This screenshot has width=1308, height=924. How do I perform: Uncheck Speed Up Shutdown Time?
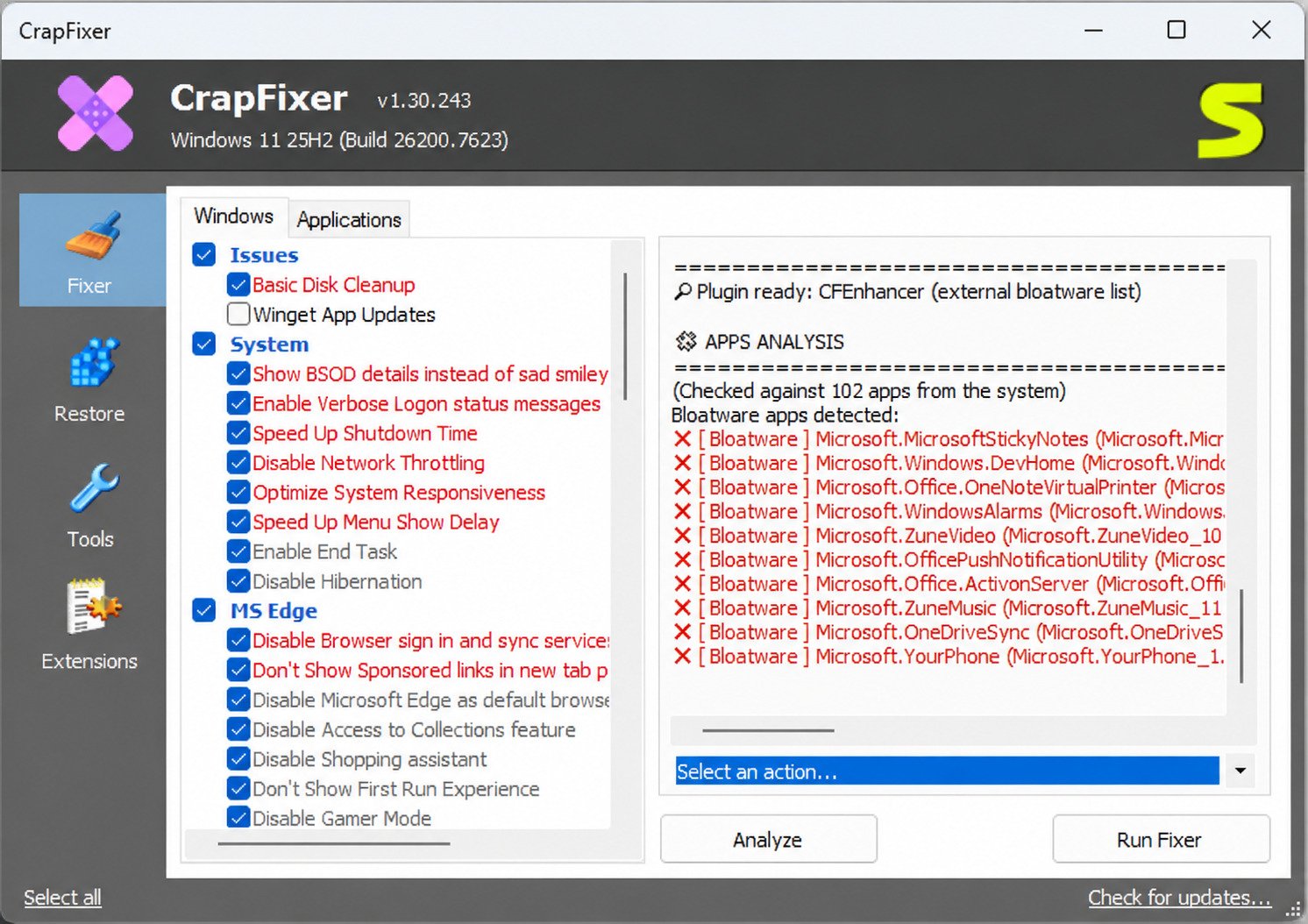[x=238, y=433]
